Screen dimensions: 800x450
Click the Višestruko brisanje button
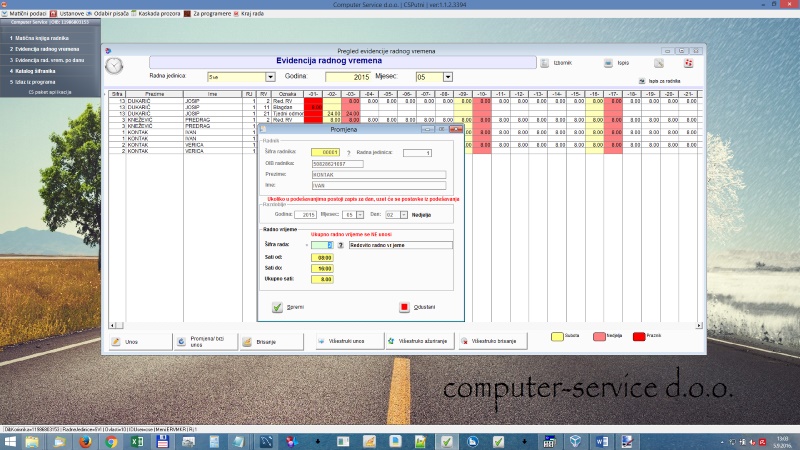click(x=492, y=341)
